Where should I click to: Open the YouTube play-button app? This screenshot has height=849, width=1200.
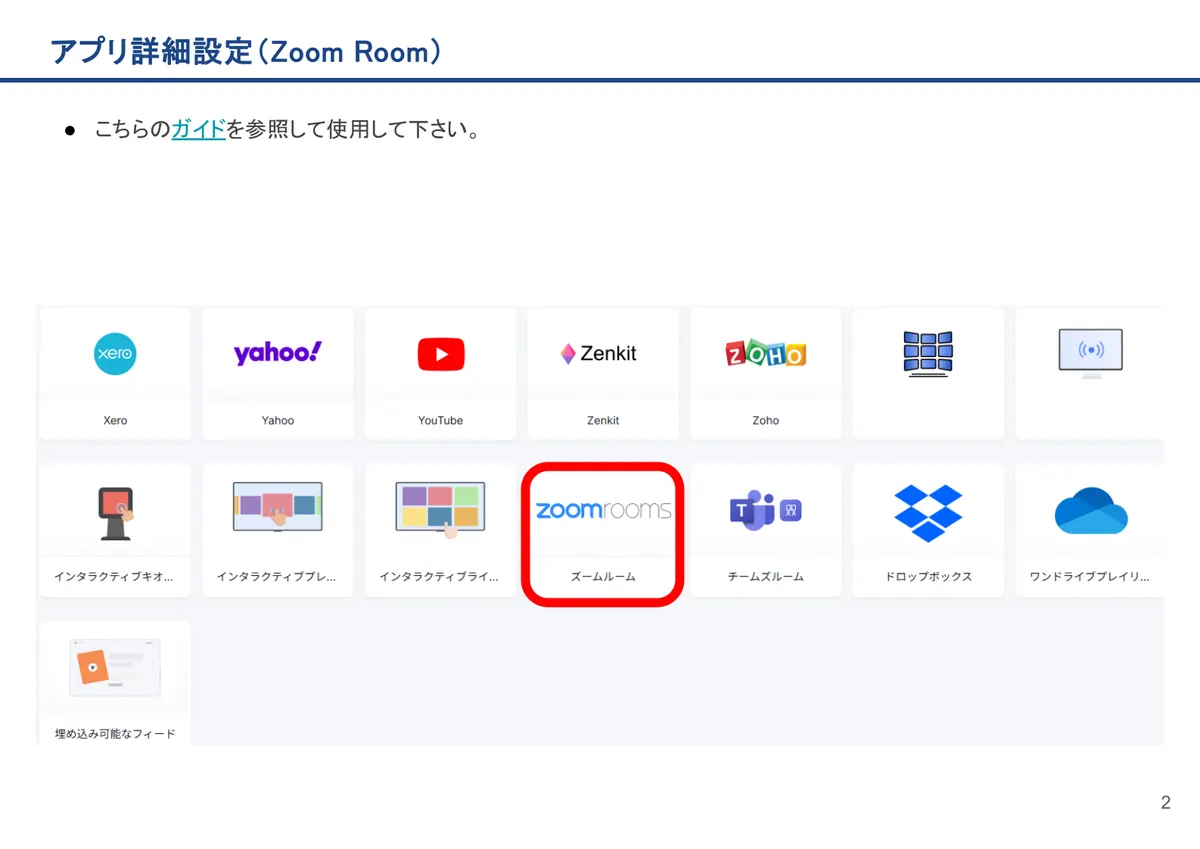pyautogui.click(x=441, y=354)
